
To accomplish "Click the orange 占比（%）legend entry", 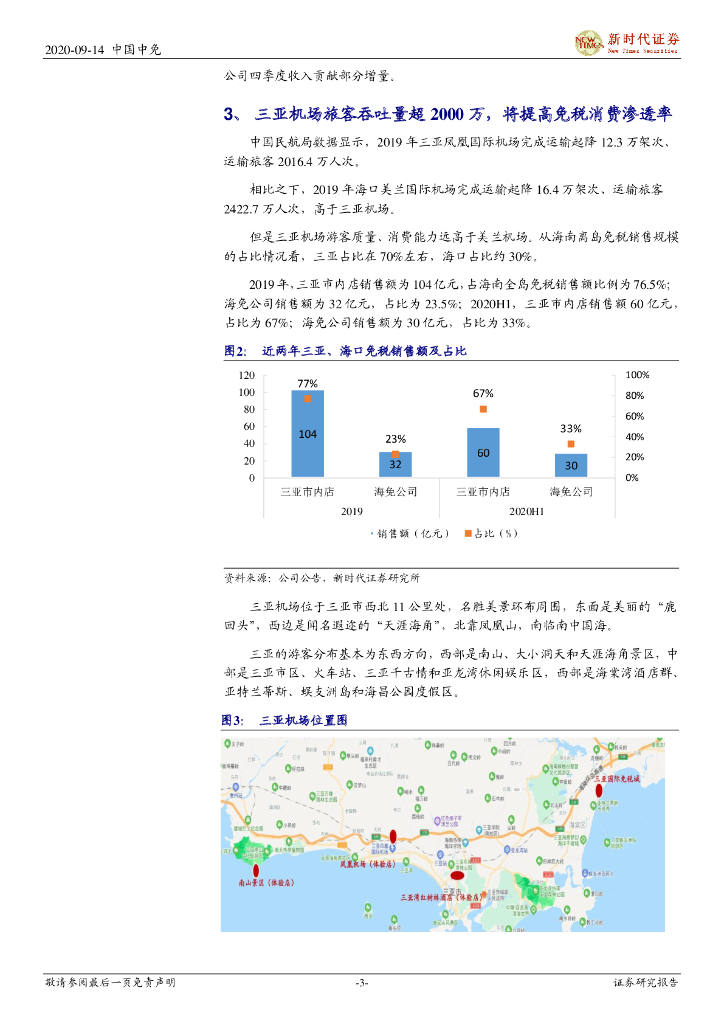I will (x=491, y=534).
